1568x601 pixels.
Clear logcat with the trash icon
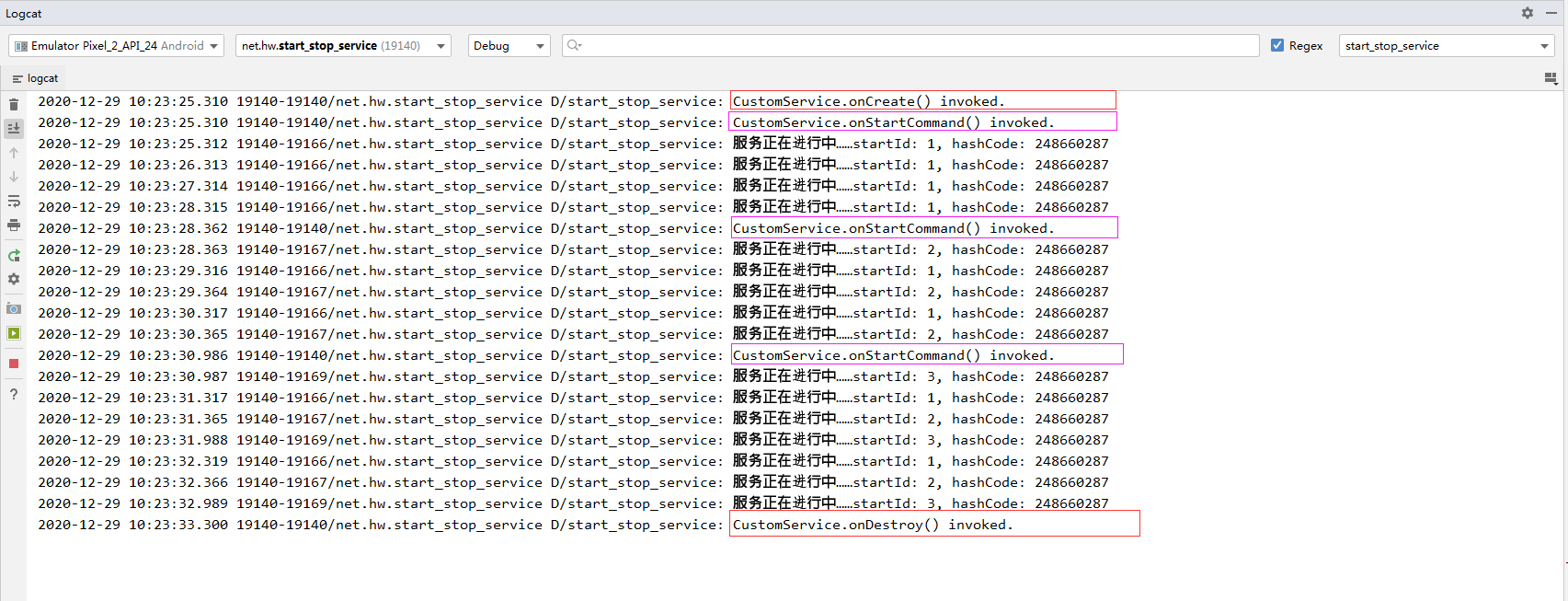[x=14, y=104]
